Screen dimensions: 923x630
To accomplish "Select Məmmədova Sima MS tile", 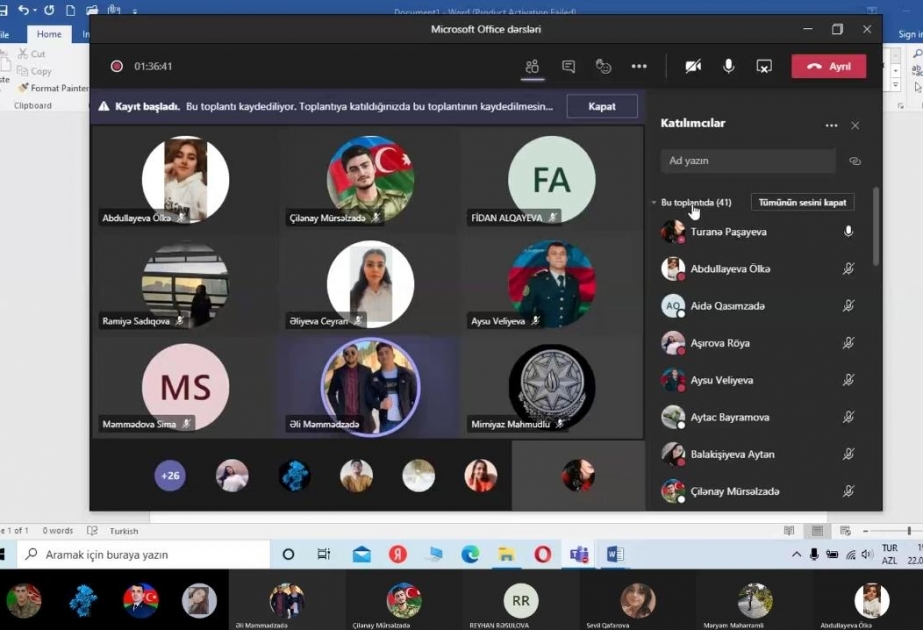I will point(185,387).
